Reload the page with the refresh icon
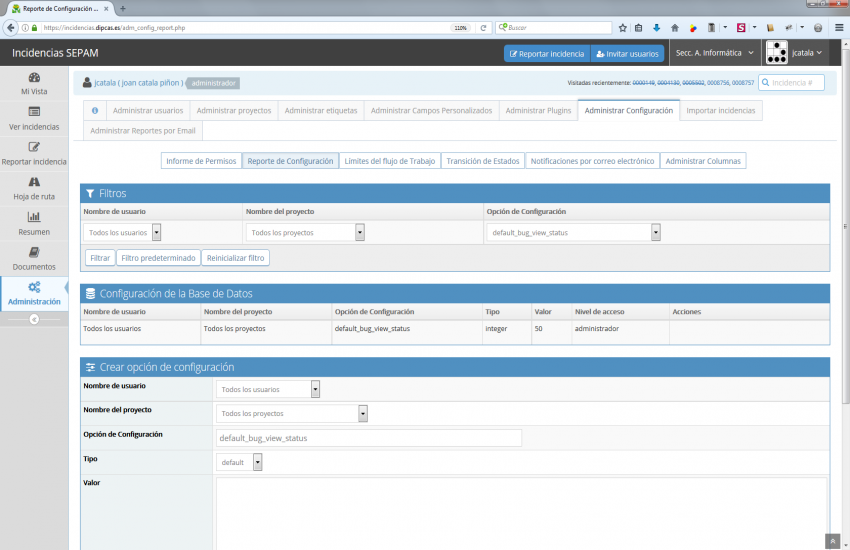 tap(483, 28)
